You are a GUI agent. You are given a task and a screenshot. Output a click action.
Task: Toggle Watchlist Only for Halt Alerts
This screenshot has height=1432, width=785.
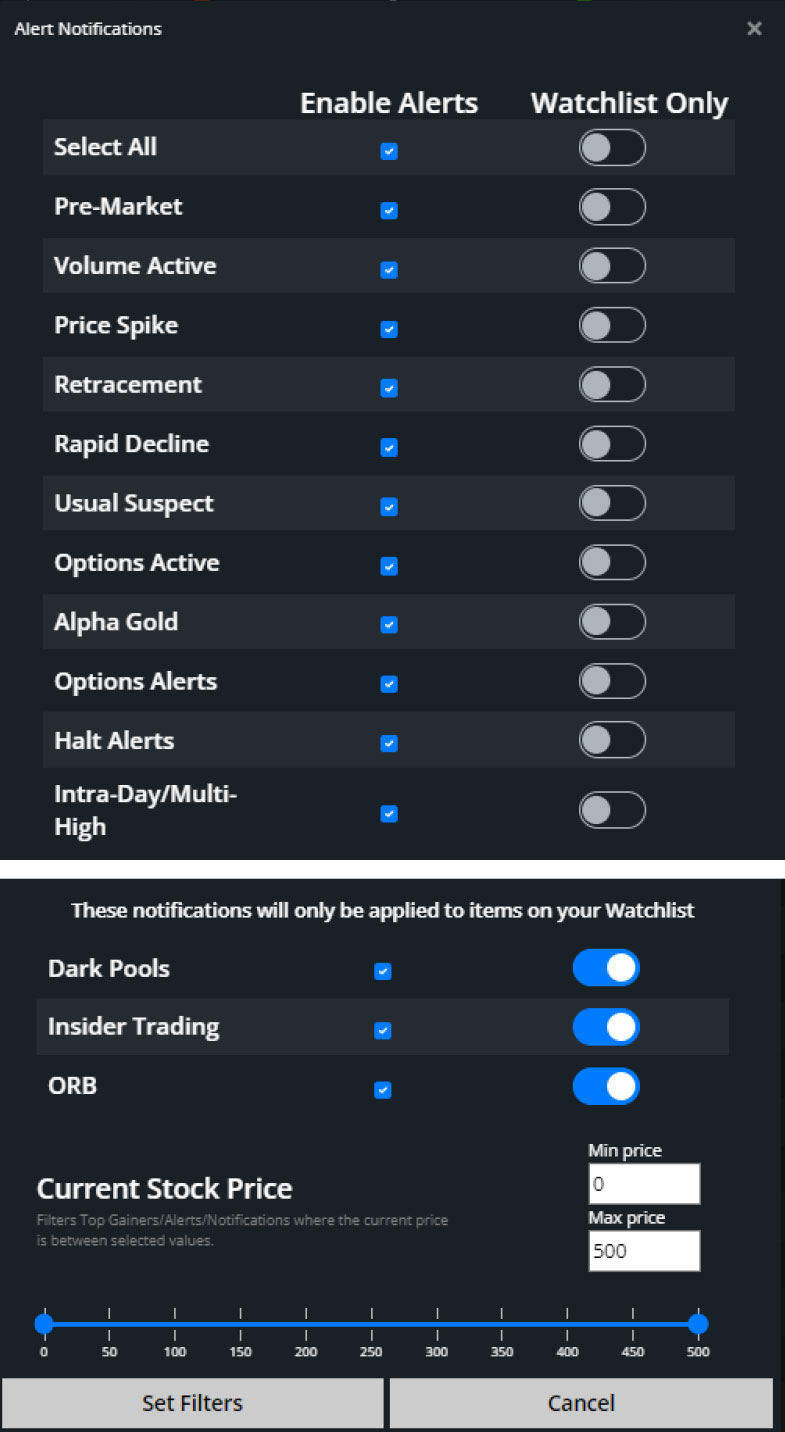[612, 740]
